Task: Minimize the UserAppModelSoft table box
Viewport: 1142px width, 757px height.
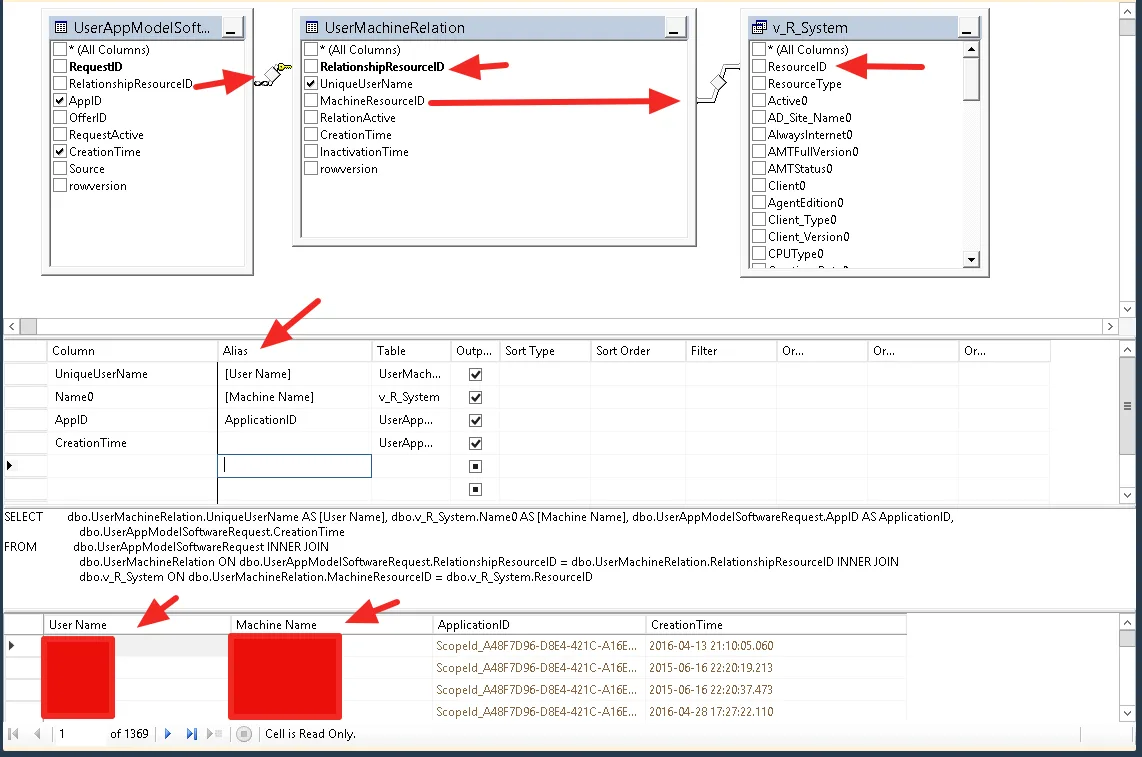Action: click(x=232, y=29)
